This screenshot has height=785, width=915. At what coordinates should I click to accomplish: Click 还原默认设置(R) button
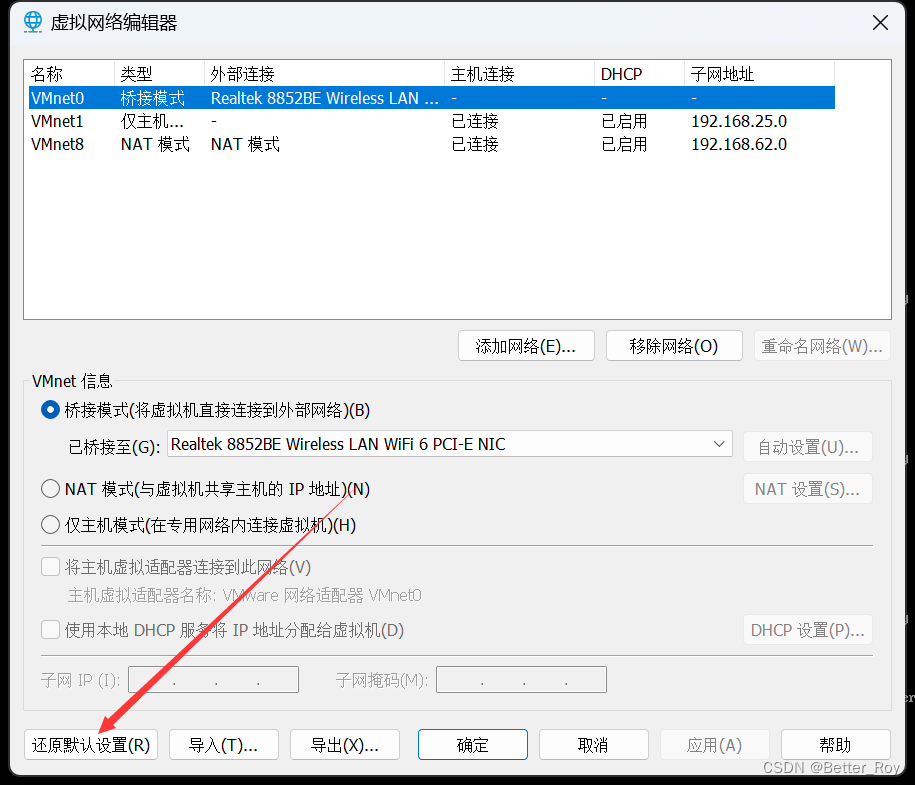(91, 745)
